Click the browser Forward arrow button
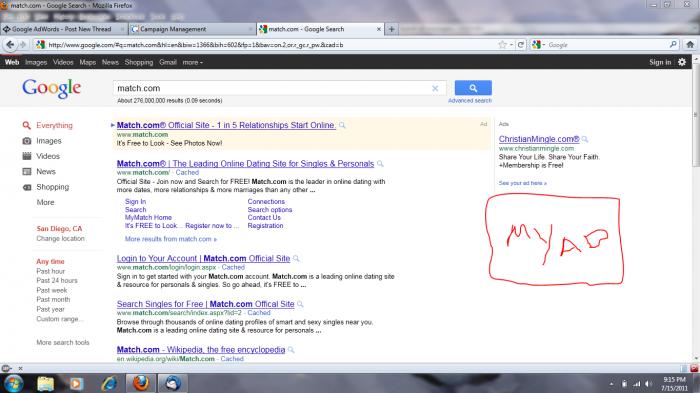 point(23,45)
